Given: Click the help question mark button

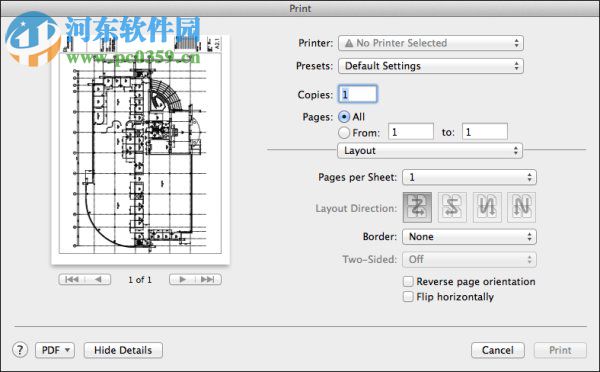Looking at the screenshot, I should coord(20,349).
